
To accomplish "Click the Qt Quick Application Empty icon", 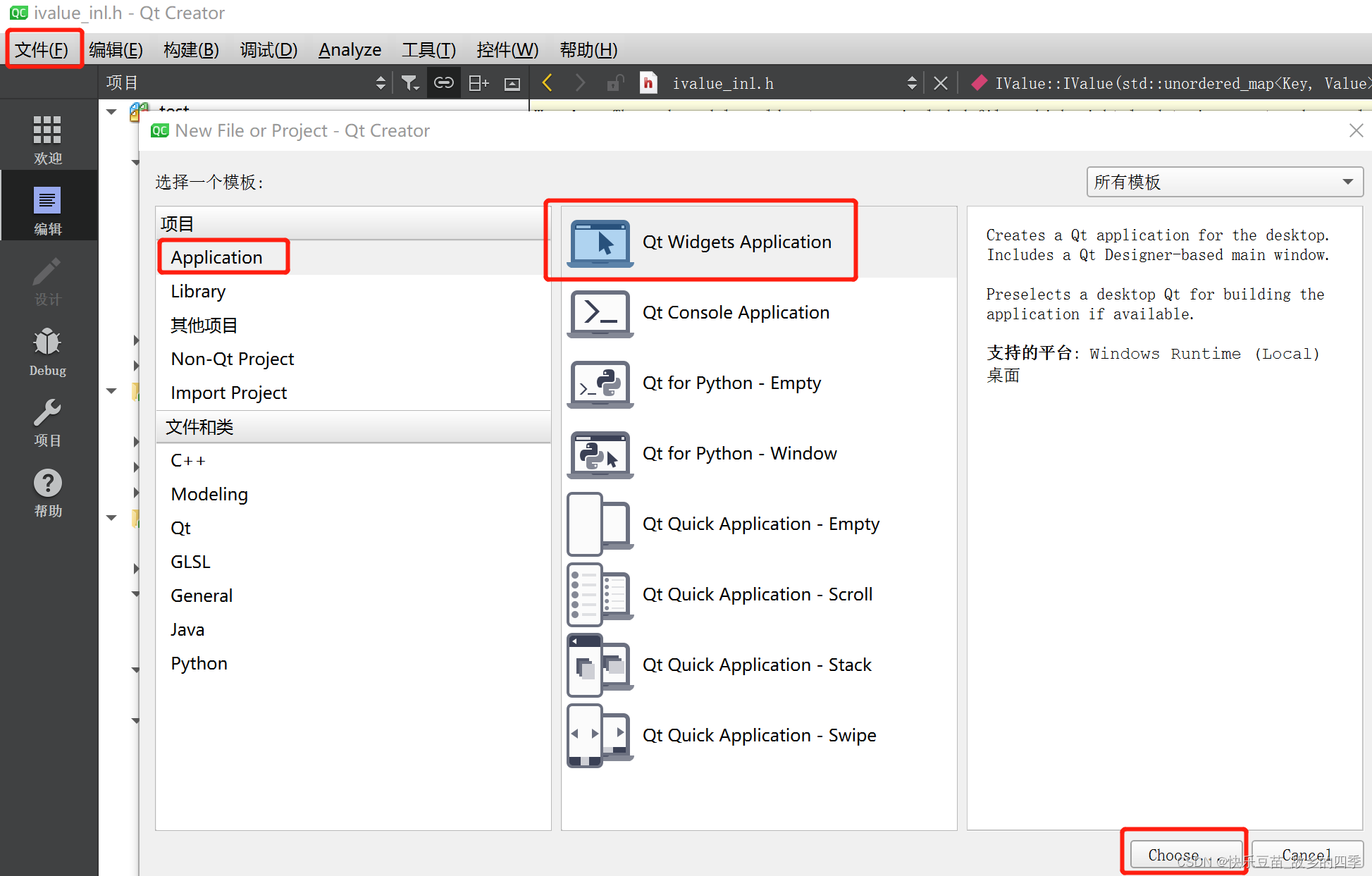I will point(600,524).
